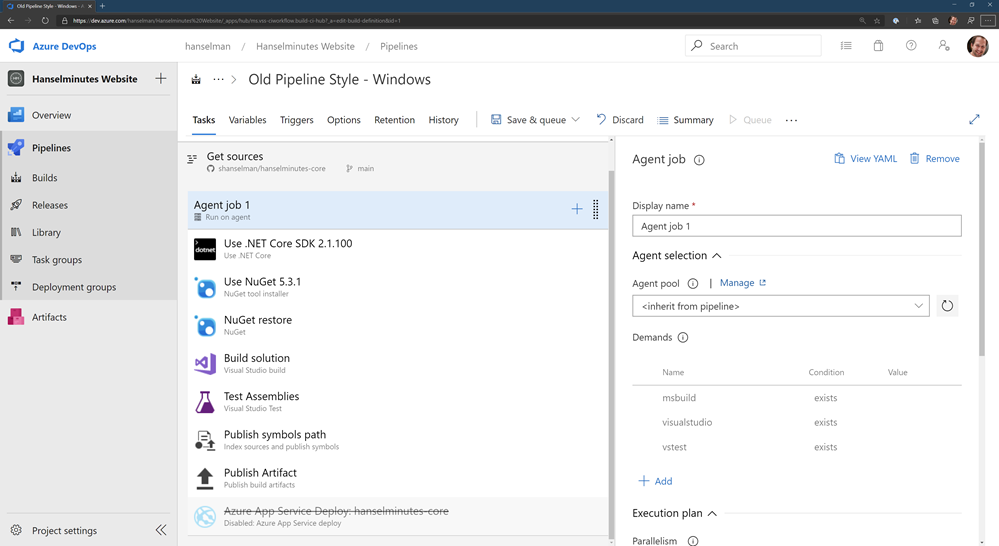Select Build solution task
Image resolution: width=999 pixels, height=546 pixels.
[398, 363]
